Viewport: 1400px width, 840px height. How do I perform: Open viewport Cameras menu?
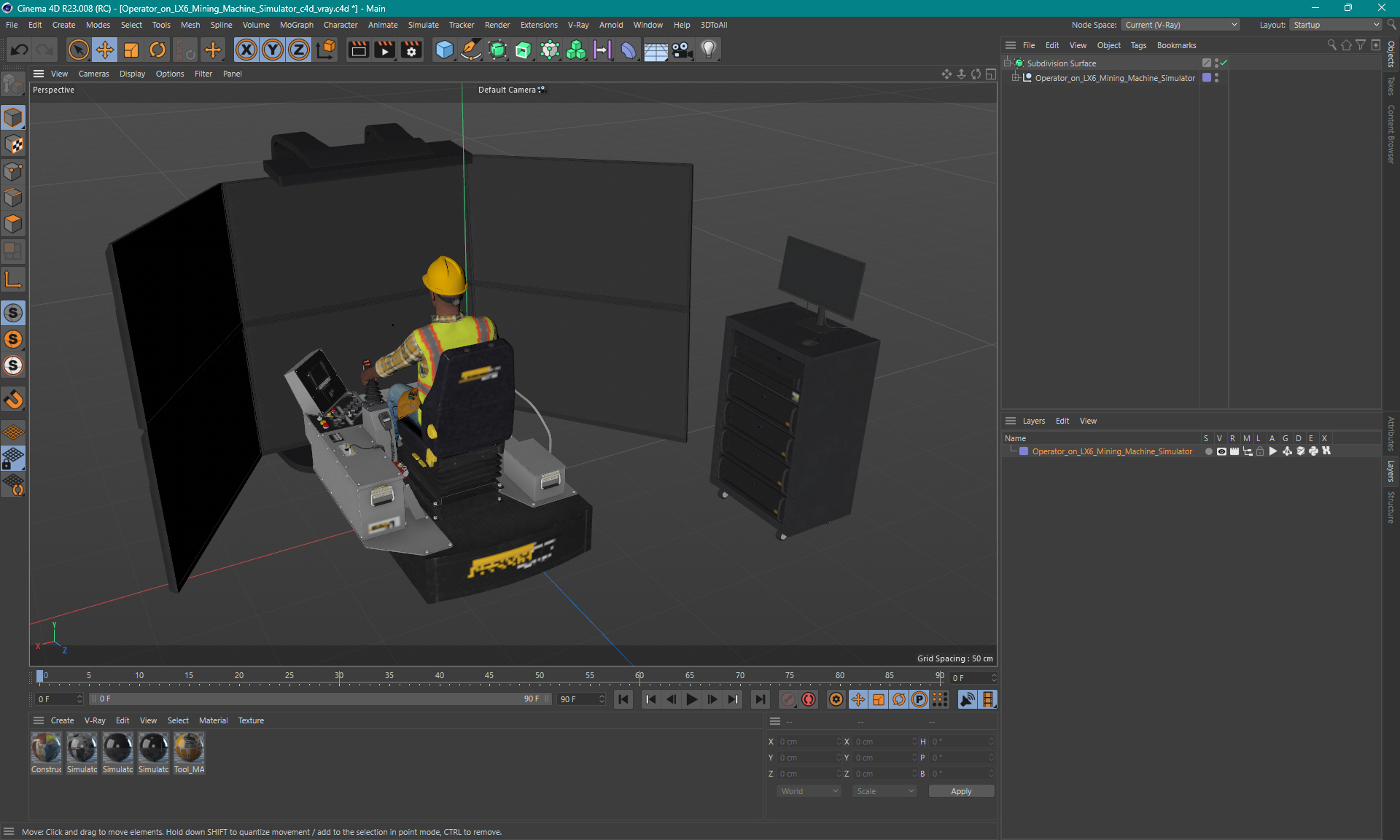94,74
